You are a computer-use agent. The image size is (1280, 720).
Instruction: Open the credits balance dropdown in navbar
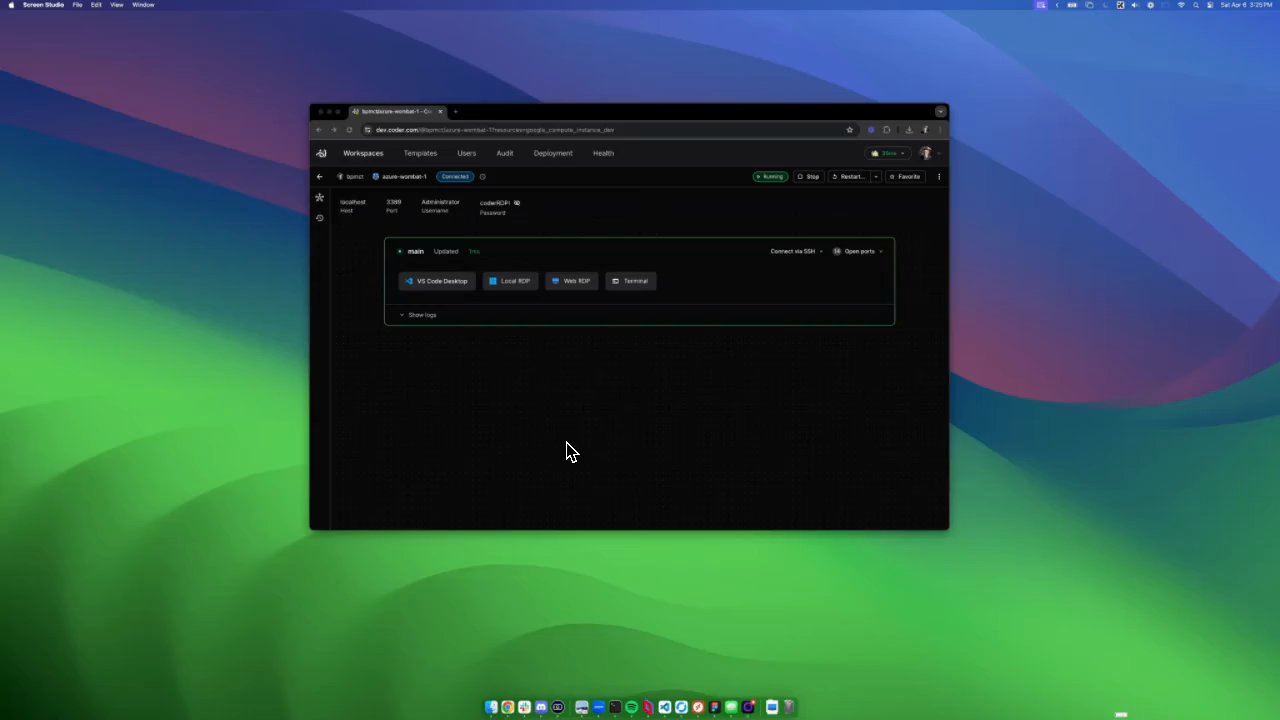(888, 153)
